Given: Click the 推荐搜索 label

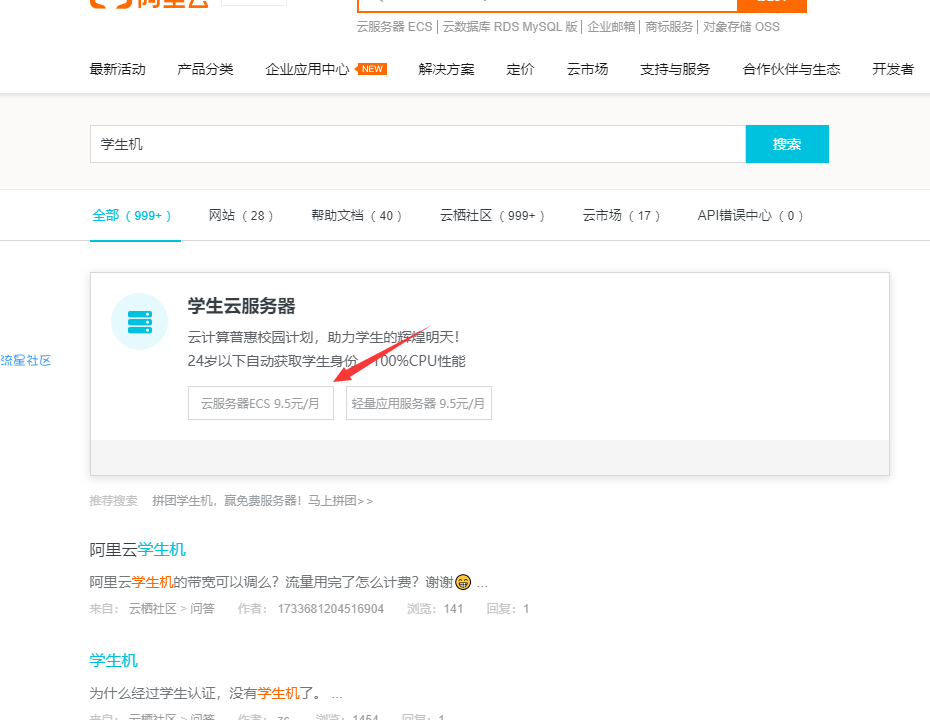Looking at the screenshot, I should pyautogui.click(x=113, y=501).
